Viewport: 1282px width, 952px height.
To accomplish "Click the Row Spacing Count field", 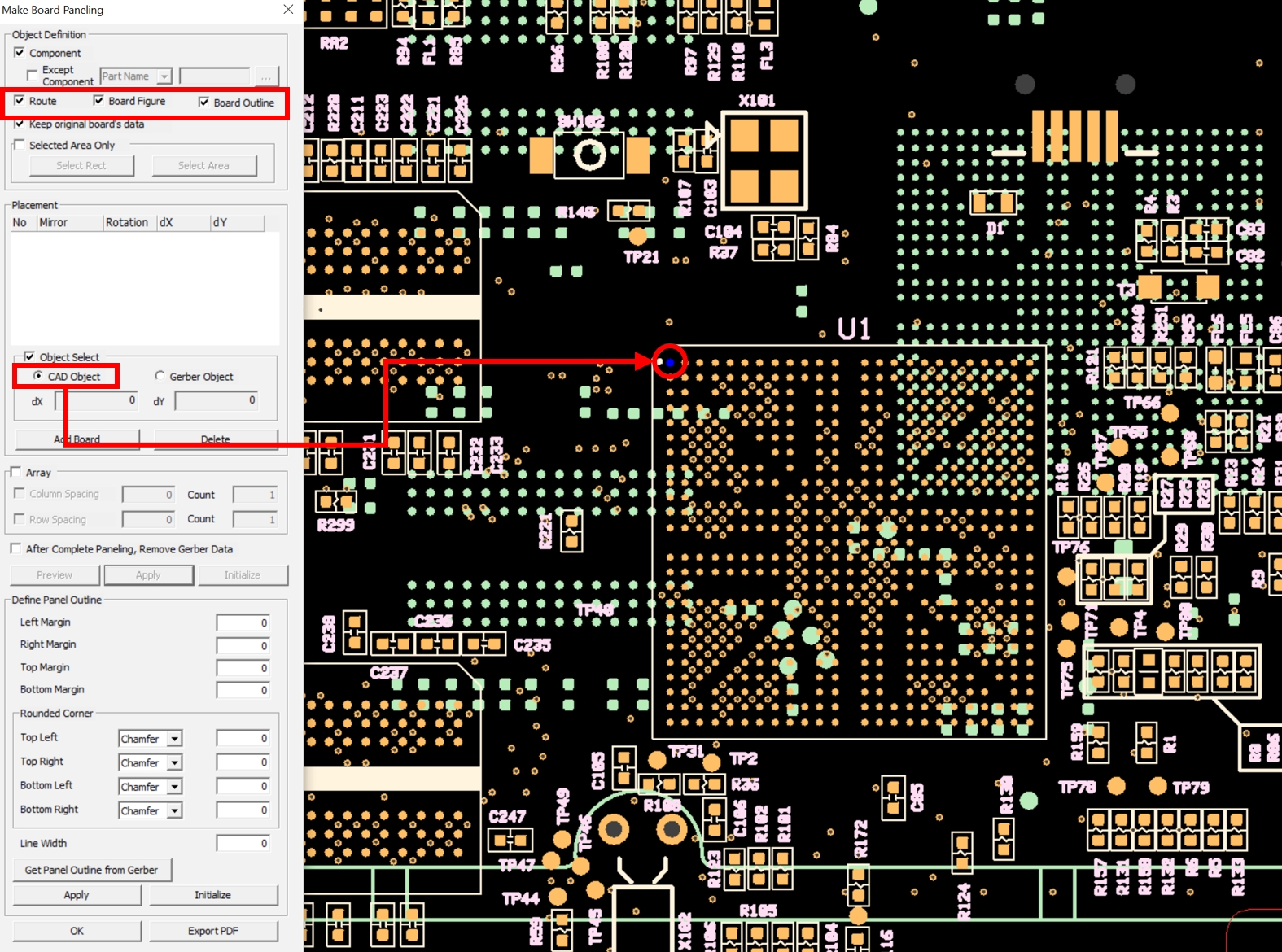I will (x=256, y=519).
